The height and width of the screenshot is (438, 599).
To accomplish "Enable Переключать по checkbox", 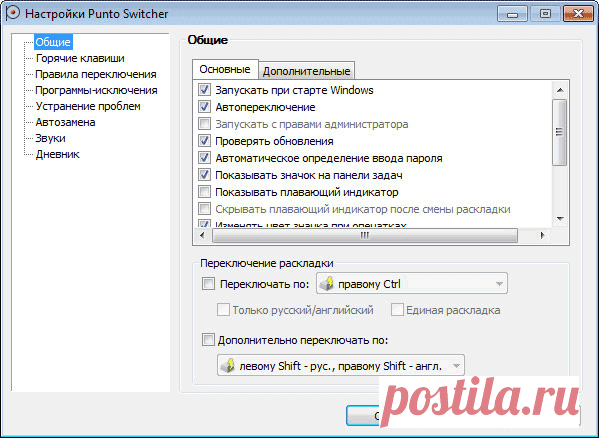I will click(x=209, y=284).
